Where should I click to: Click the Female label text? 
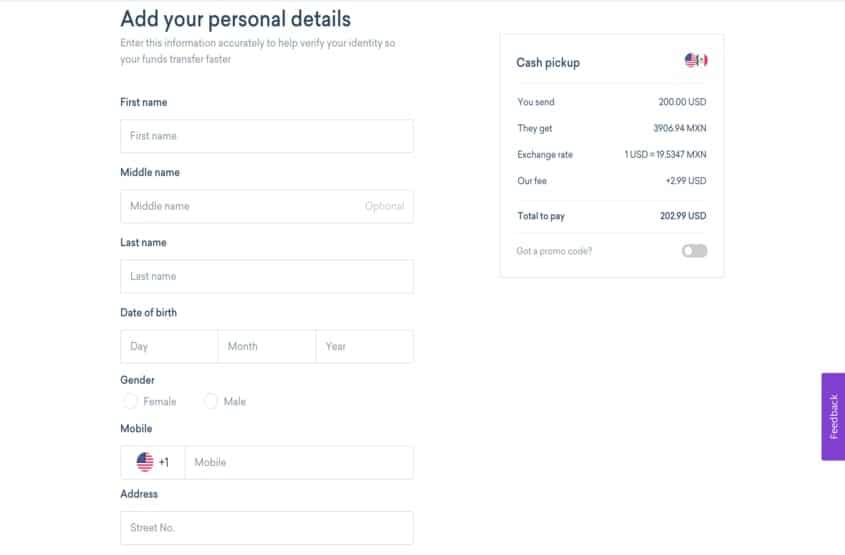pyautogui.click(x=160, y=401)
